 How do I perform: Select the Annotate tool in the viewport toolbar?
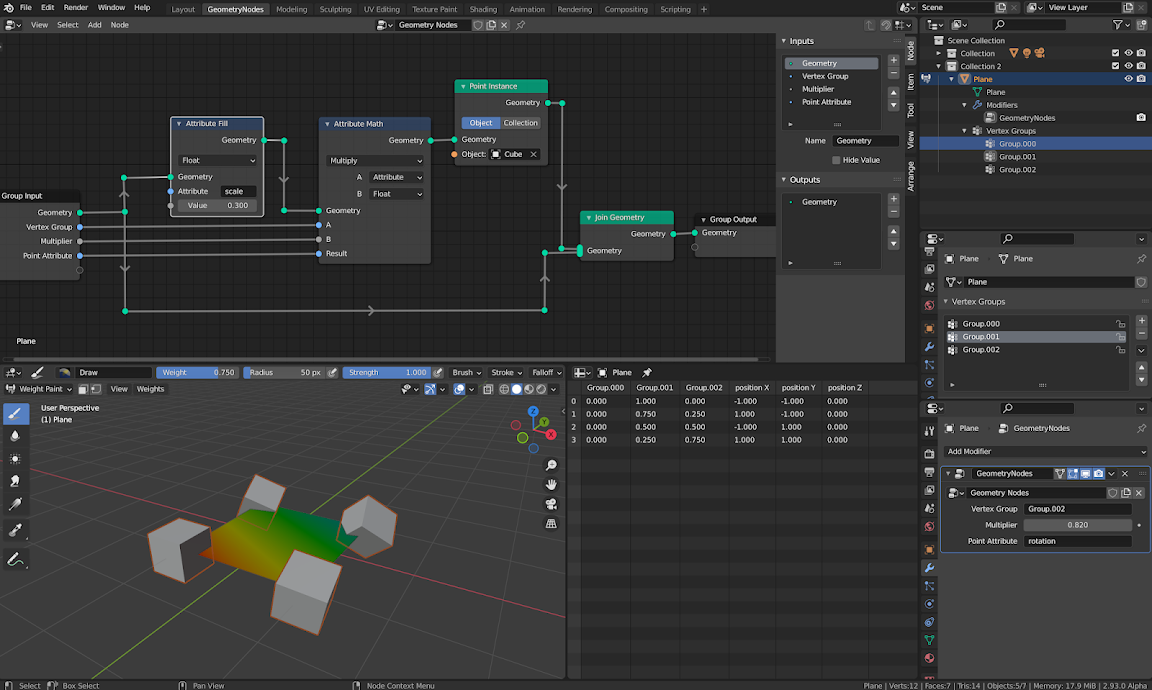[16, 558]
